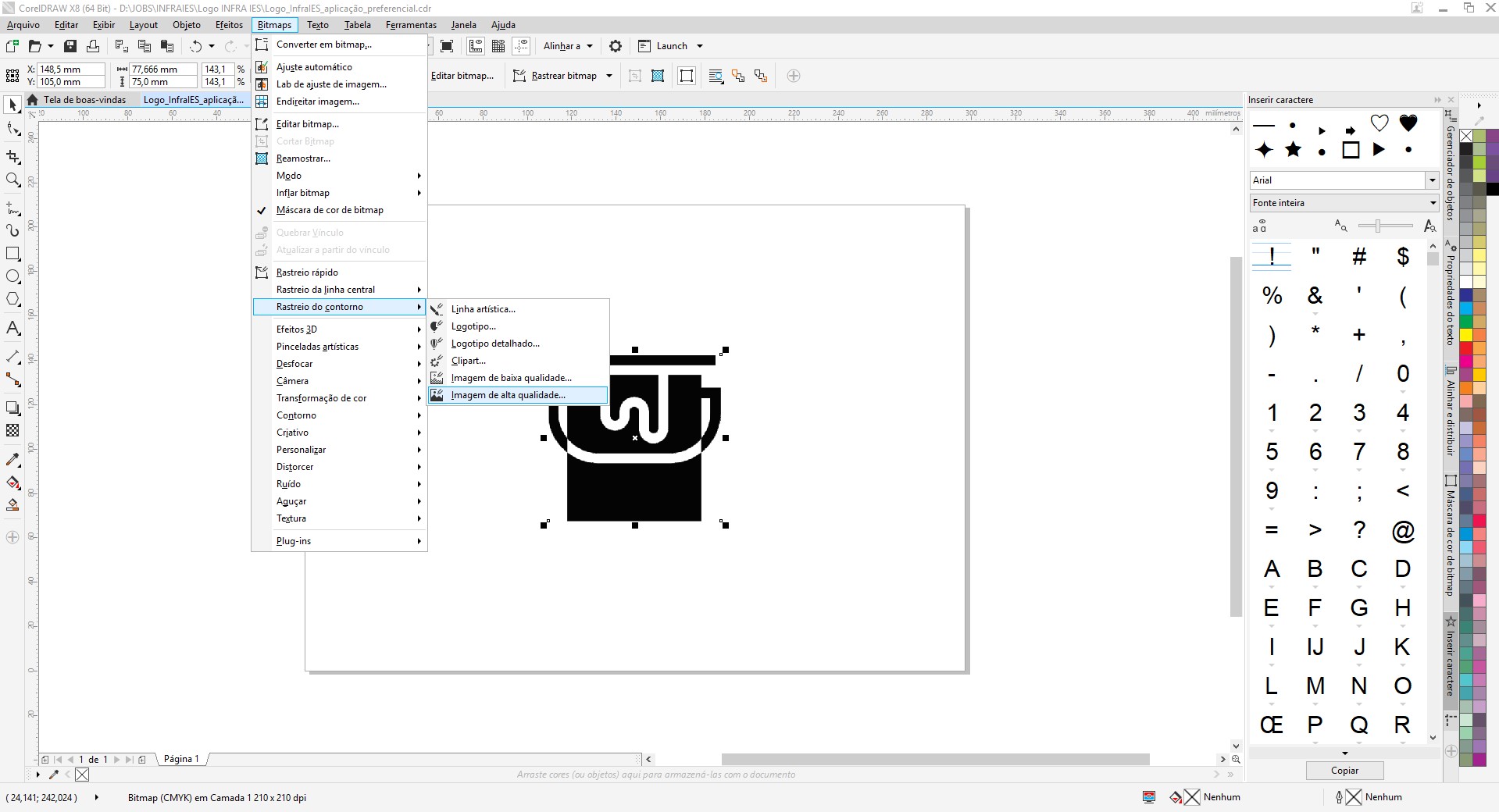Click the X position field 148,5 mm
Viewport: 1499px width, 812px height.
70,69
